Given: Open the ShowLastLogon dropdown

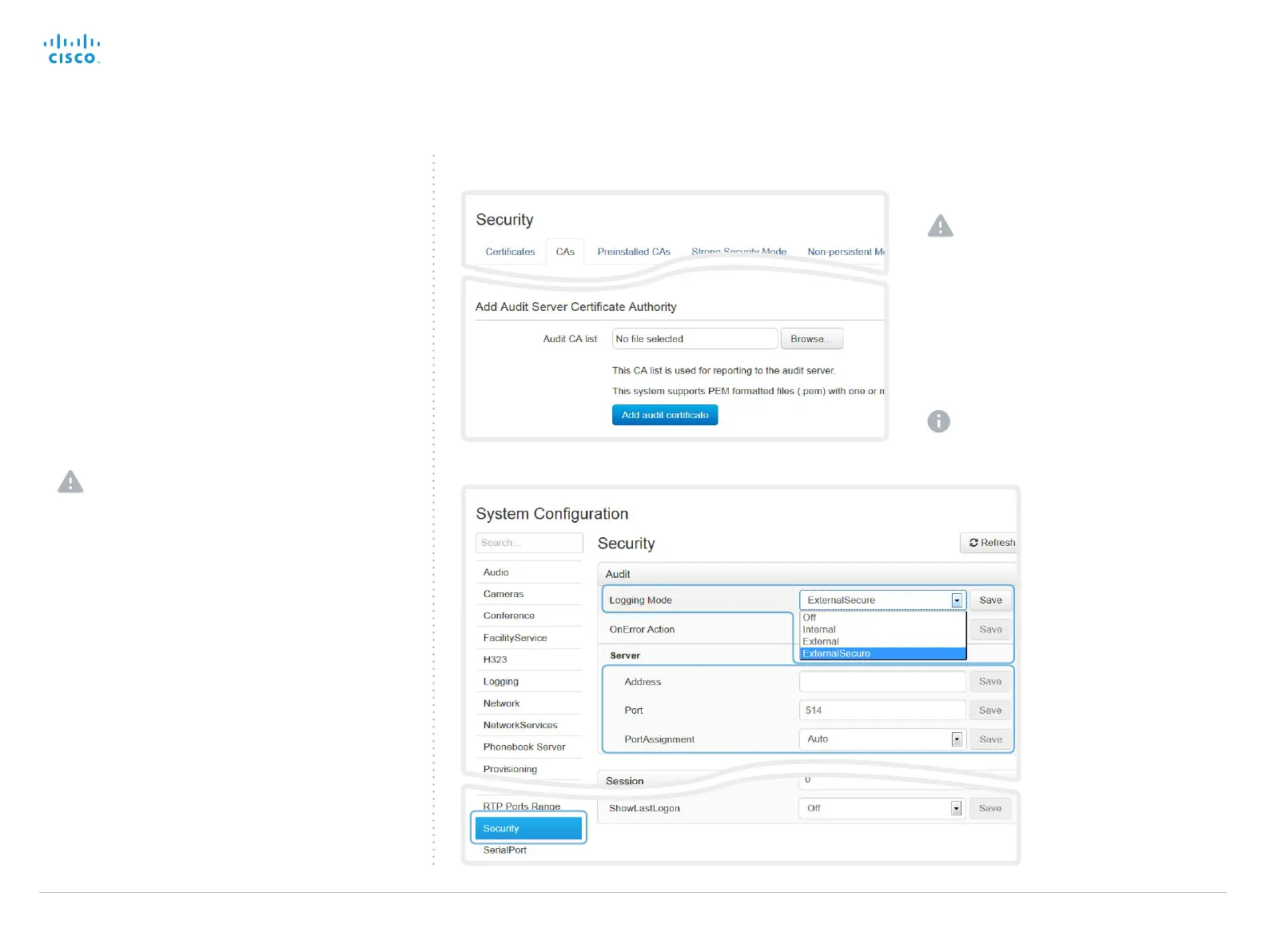Looking at the screenshot, I should point(956,808).
